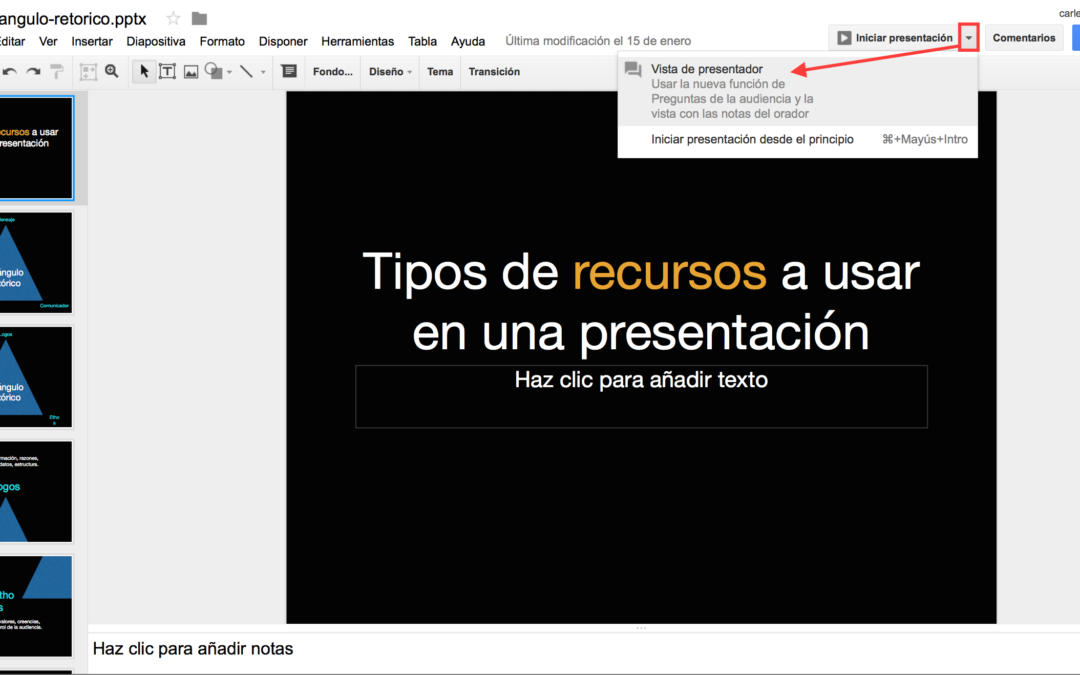Screen dimensions: 1080x675
Task: Open the Iniciar presentación dropdown arrow
Action: [968, 38]
